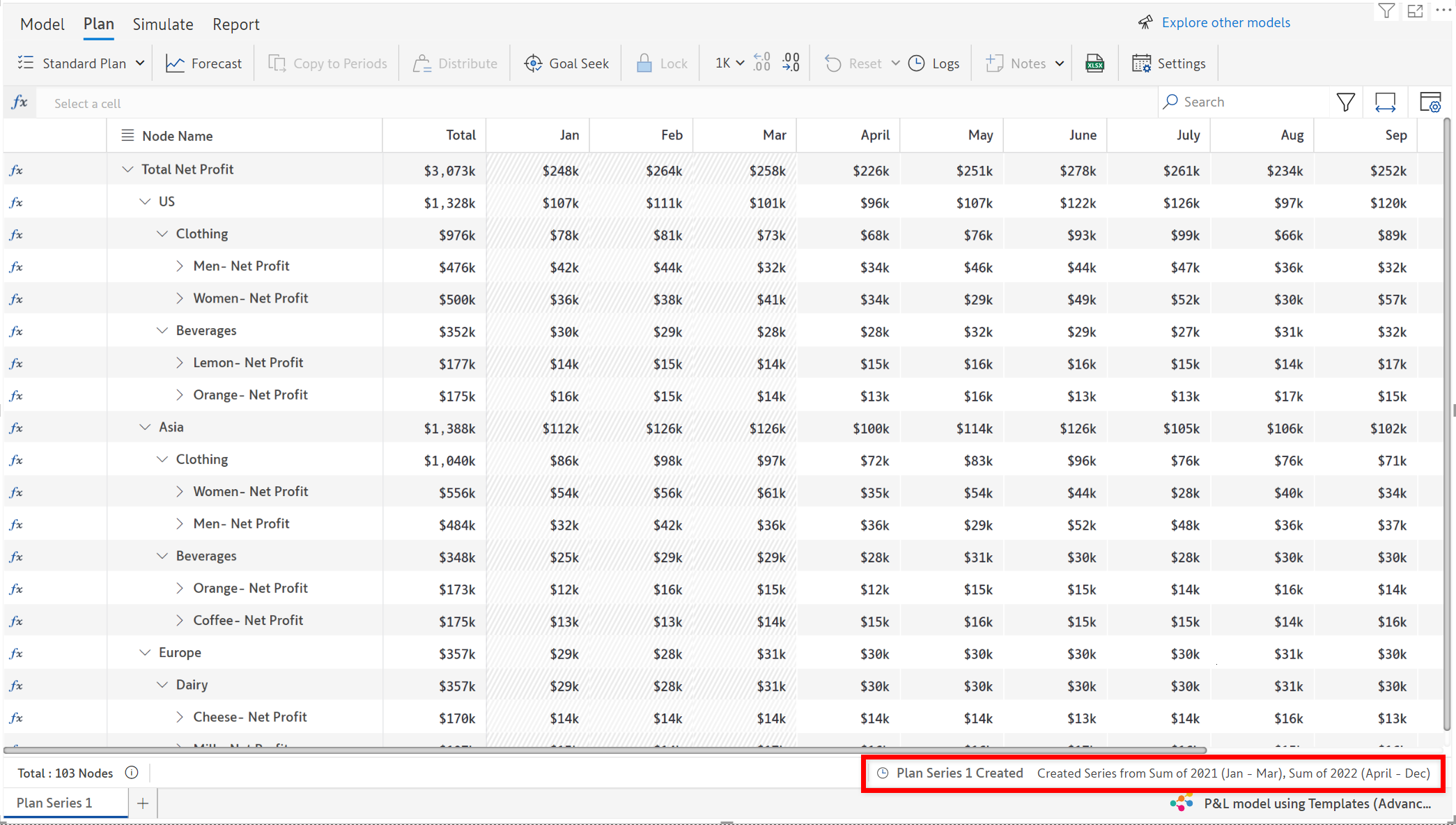Viewport: 1456px width, 825px height.
Task: Click the fit column width icon
Action: coord(1385,102)
